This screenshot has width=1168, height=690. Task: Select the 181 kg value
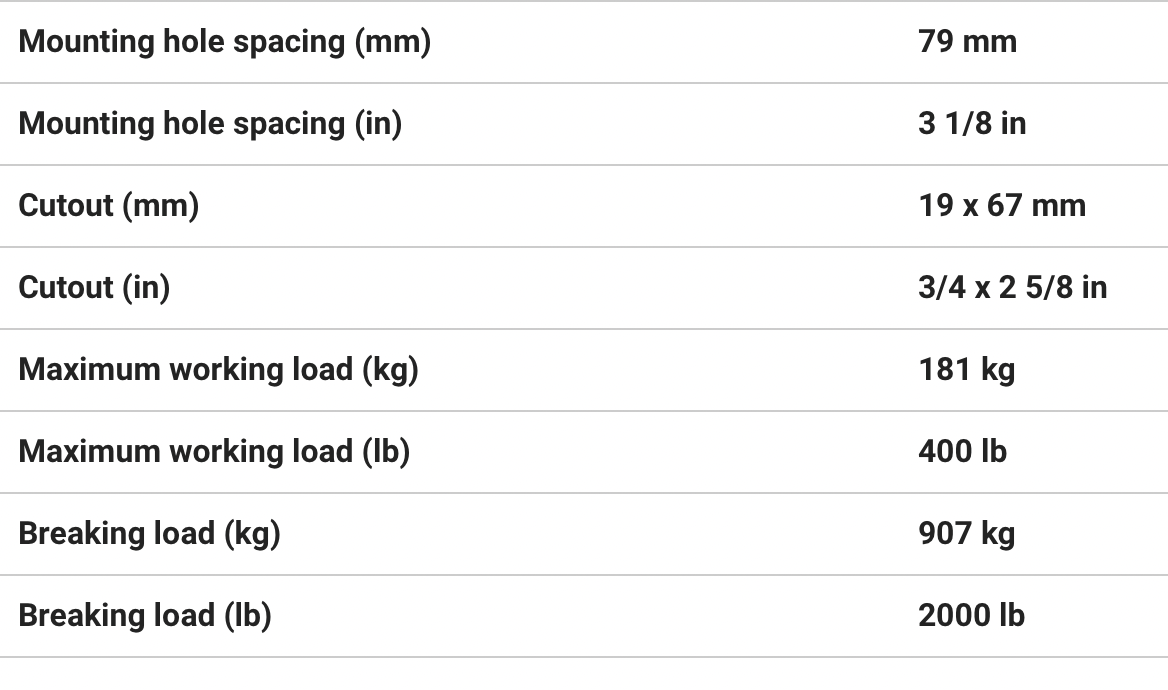[x=966, y=370]
